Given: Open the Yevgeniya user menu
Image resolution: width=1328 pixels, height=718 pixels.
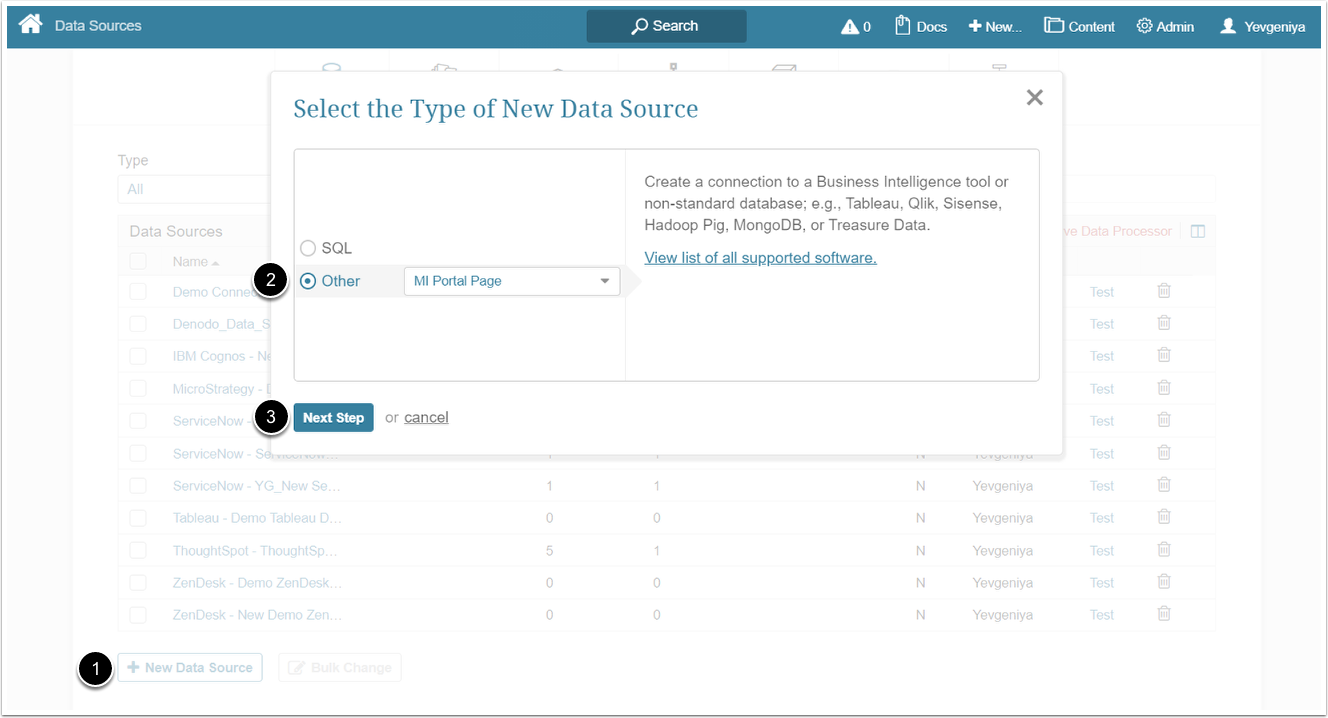Looking at the screenshot, I should pos(1262,27).
